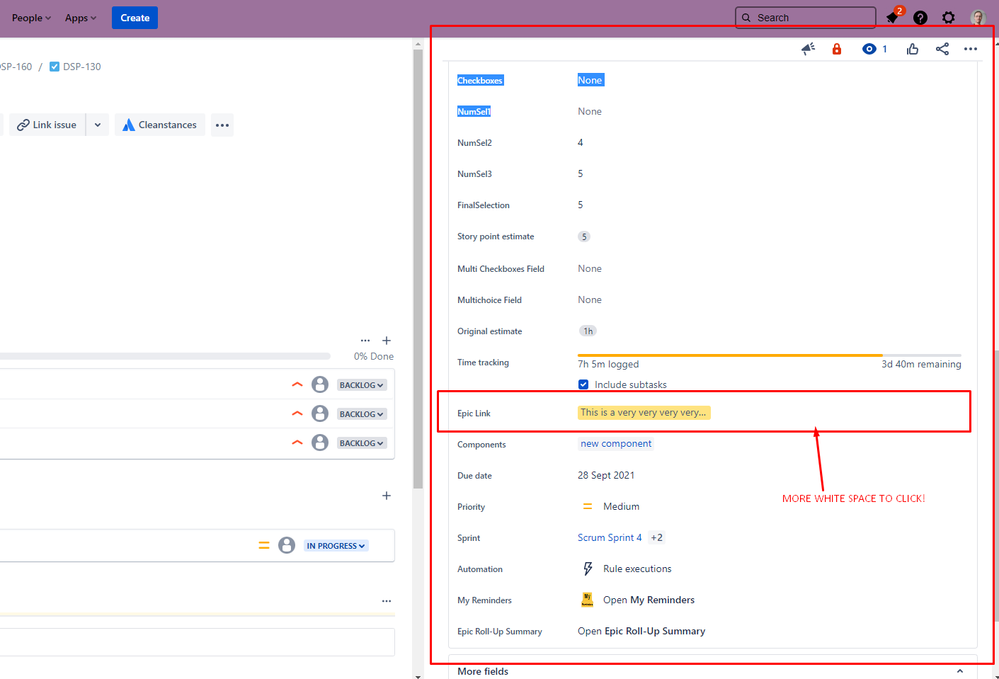The height and width of the screenshot is (679, 999).
Task: Click the assignee avatar in the third BACKLOG row
Action: [320, 442]
